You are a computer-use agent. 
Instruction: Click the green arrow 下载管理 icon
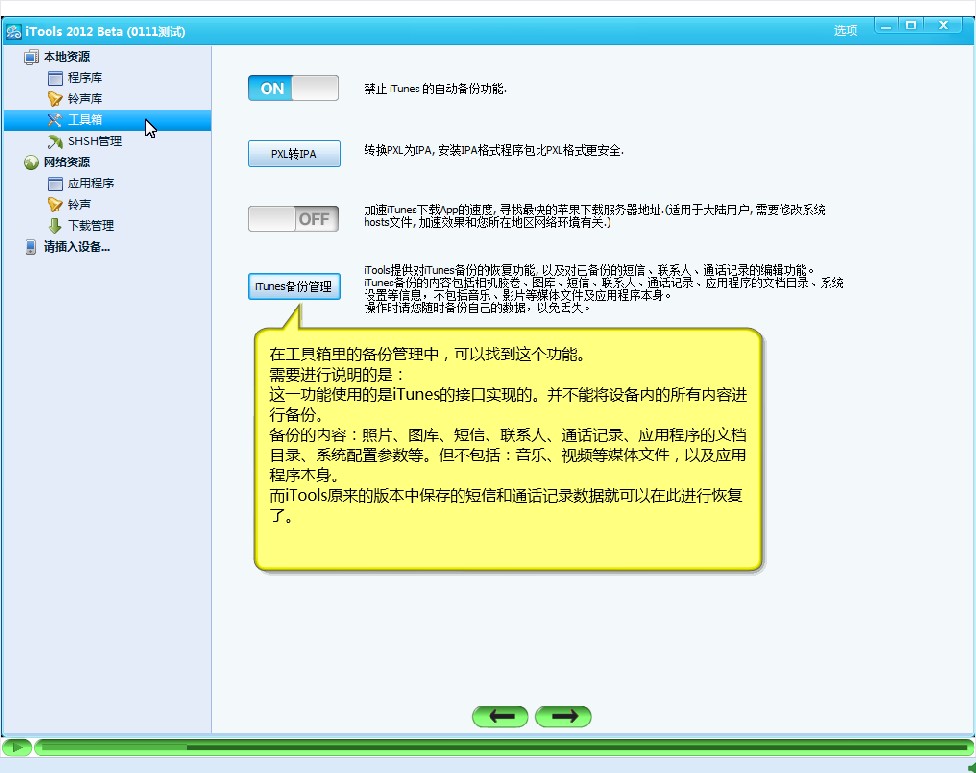pyautogui.click(x=55, y=226)
